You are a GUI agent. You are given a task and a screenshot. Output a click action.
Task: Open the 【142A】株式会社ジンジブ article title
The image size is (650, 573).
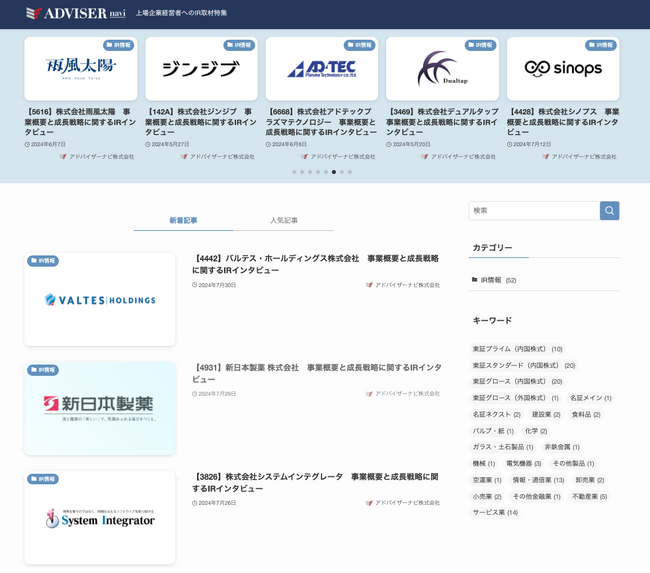[x=201, y=122]
